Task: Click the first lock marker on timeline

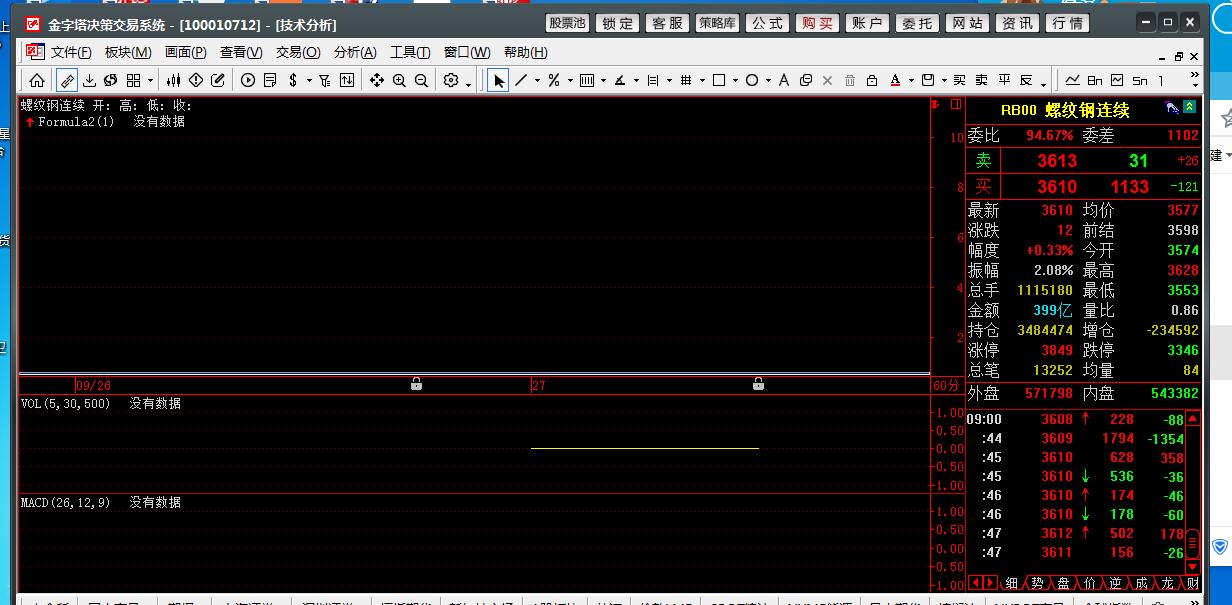Action: click(416, 384)
